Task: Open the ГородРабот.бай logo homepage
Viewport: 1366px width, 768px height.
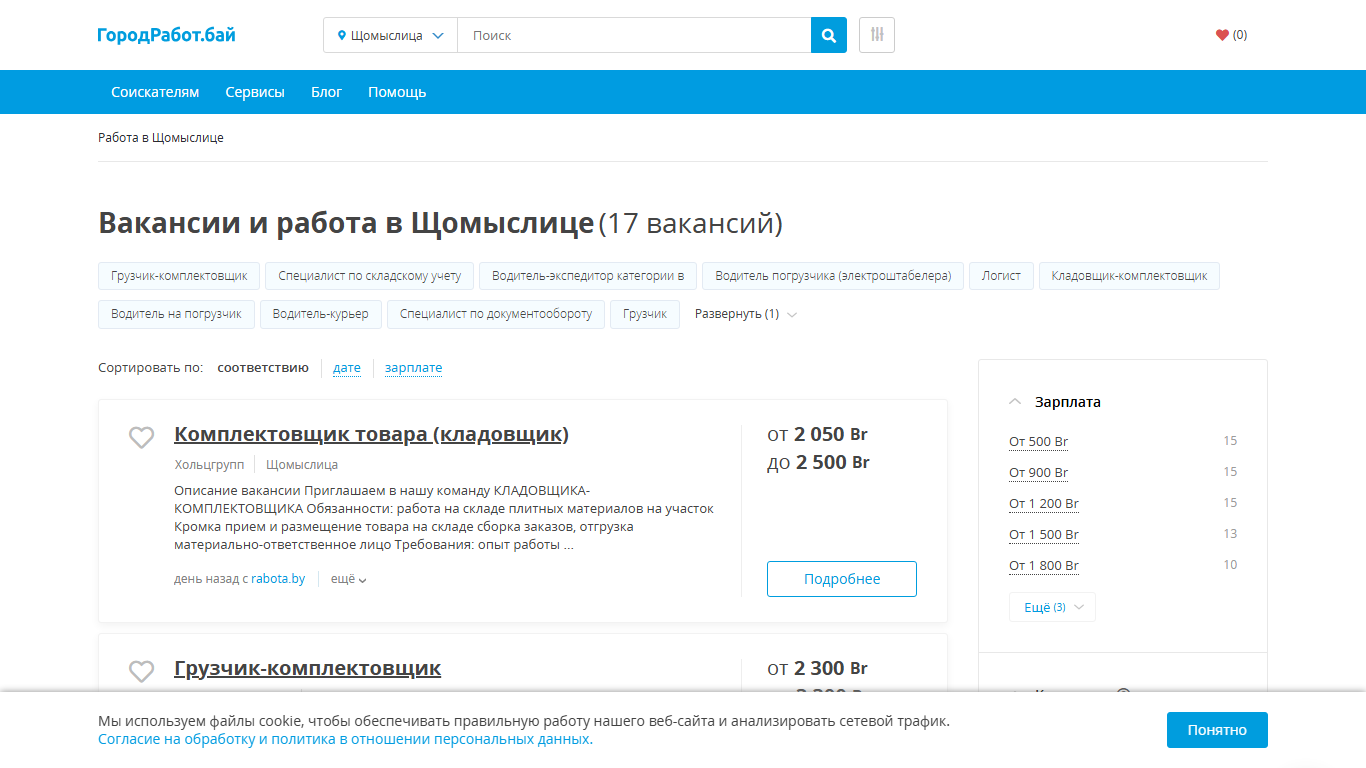Action: (x=167, y=35)
